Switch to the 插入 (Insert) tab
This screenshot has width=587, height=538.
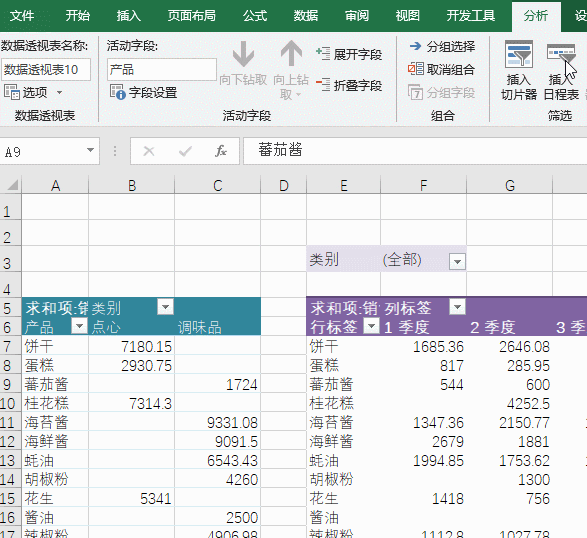128,16
